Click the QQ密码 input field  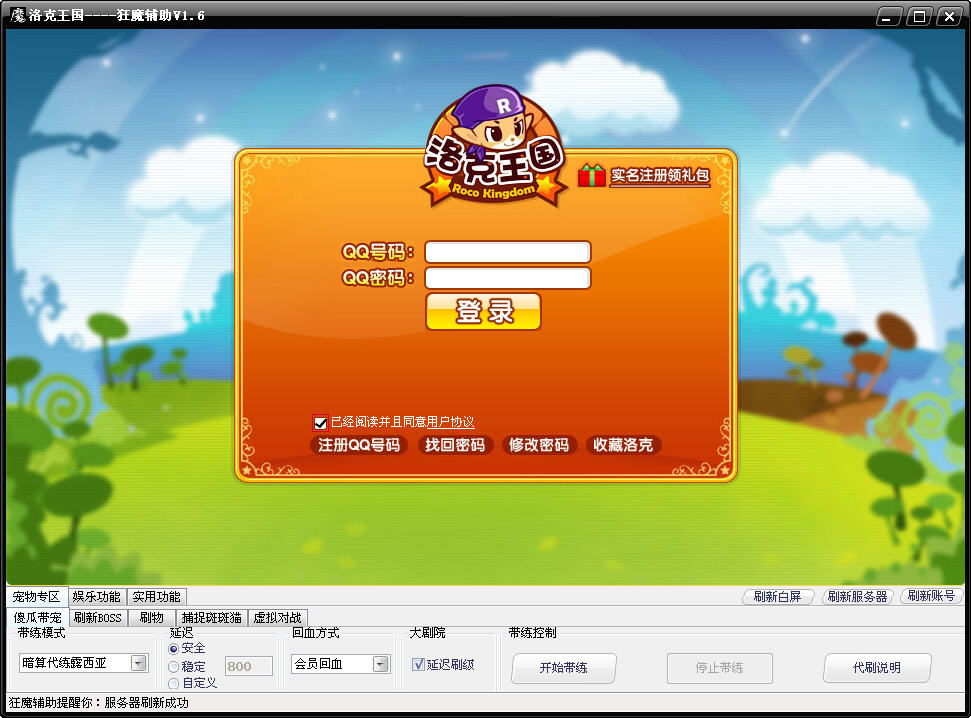(x=508, y=278)
